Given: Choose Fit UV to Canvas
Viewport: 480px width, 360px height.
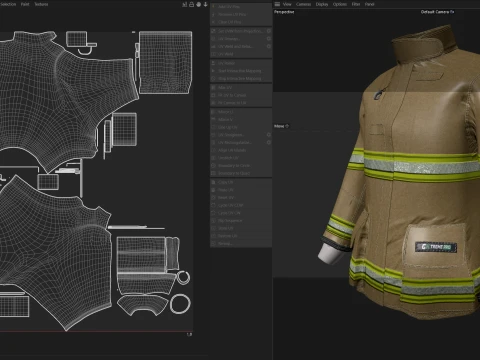Looking at the screenshot, I should tap(241, 95).
